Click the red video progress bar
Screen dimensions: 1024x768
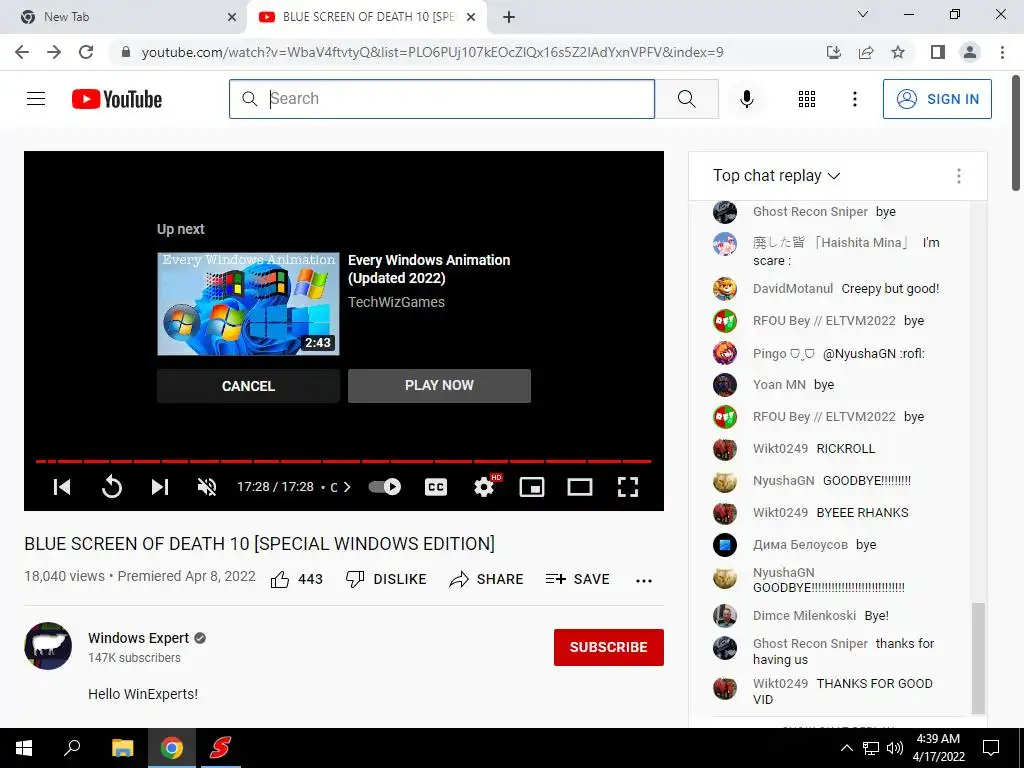click(344, 462)
